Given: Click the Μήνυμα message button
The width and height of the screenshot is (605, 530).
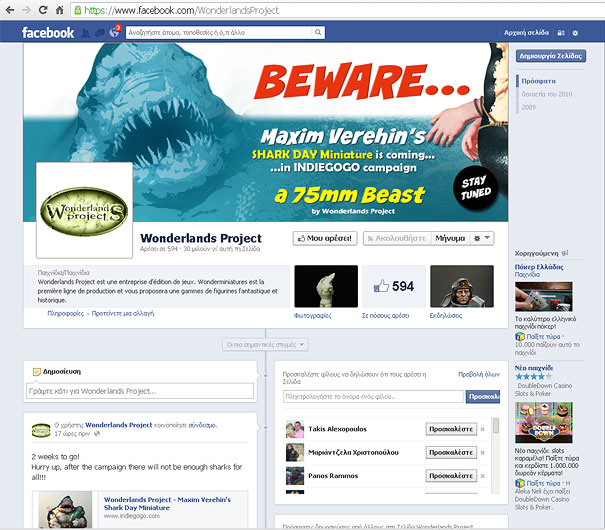Looking at the screenshot, I should 450,238.
